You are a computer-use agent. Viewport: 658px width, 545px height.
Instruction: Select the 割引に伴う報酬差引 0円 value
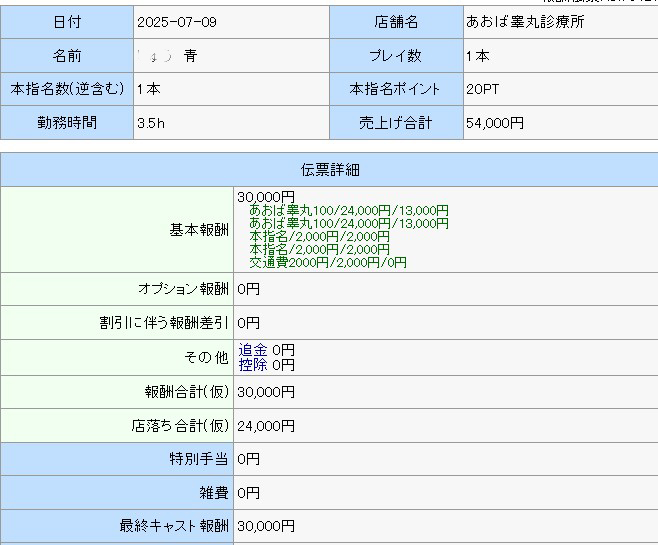pyautogui.click(x=248, y=323)
